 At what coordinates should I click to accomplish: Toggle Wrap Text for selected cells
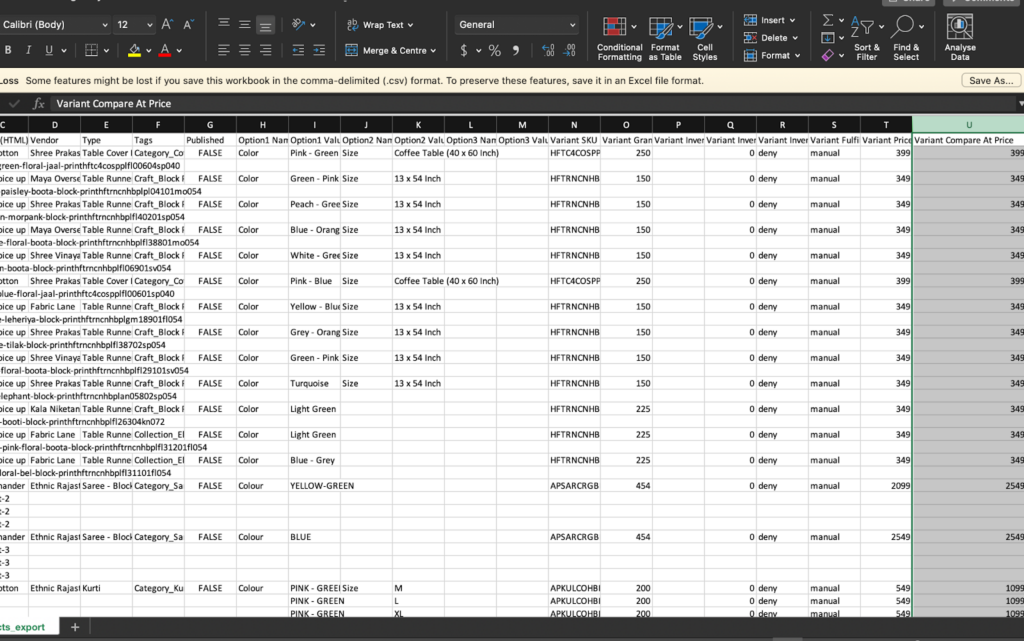(x=376, y=25)
